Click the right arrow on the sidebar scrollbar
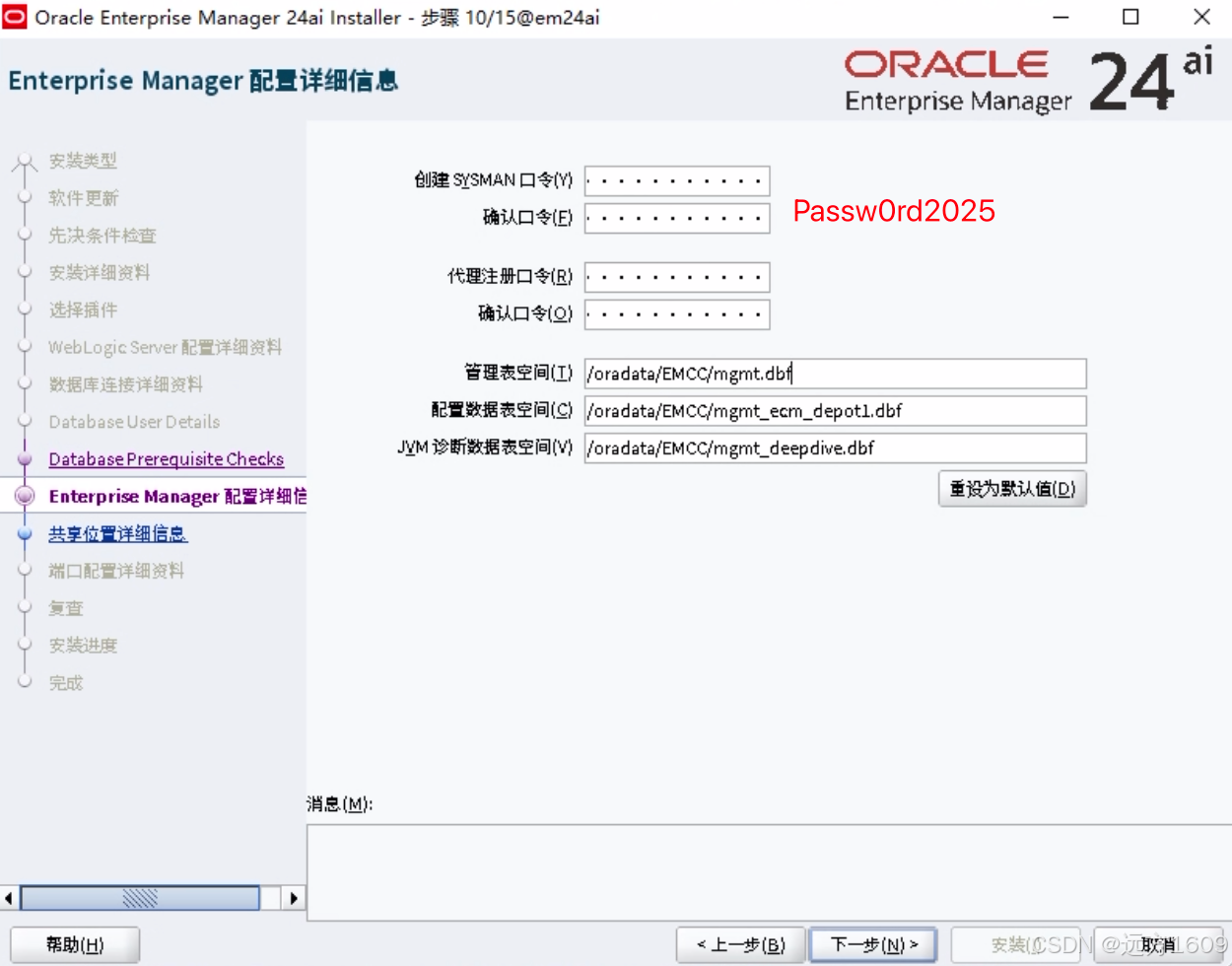Viewport: 1232px width, 966px height. [294, 898]
